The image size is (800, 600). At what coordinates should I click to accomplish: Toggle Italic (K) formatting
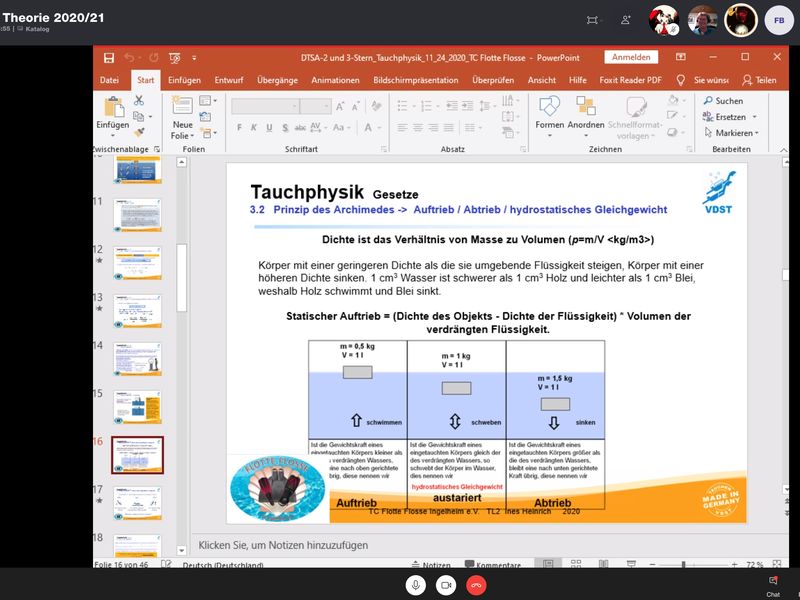tap(254, 128)
